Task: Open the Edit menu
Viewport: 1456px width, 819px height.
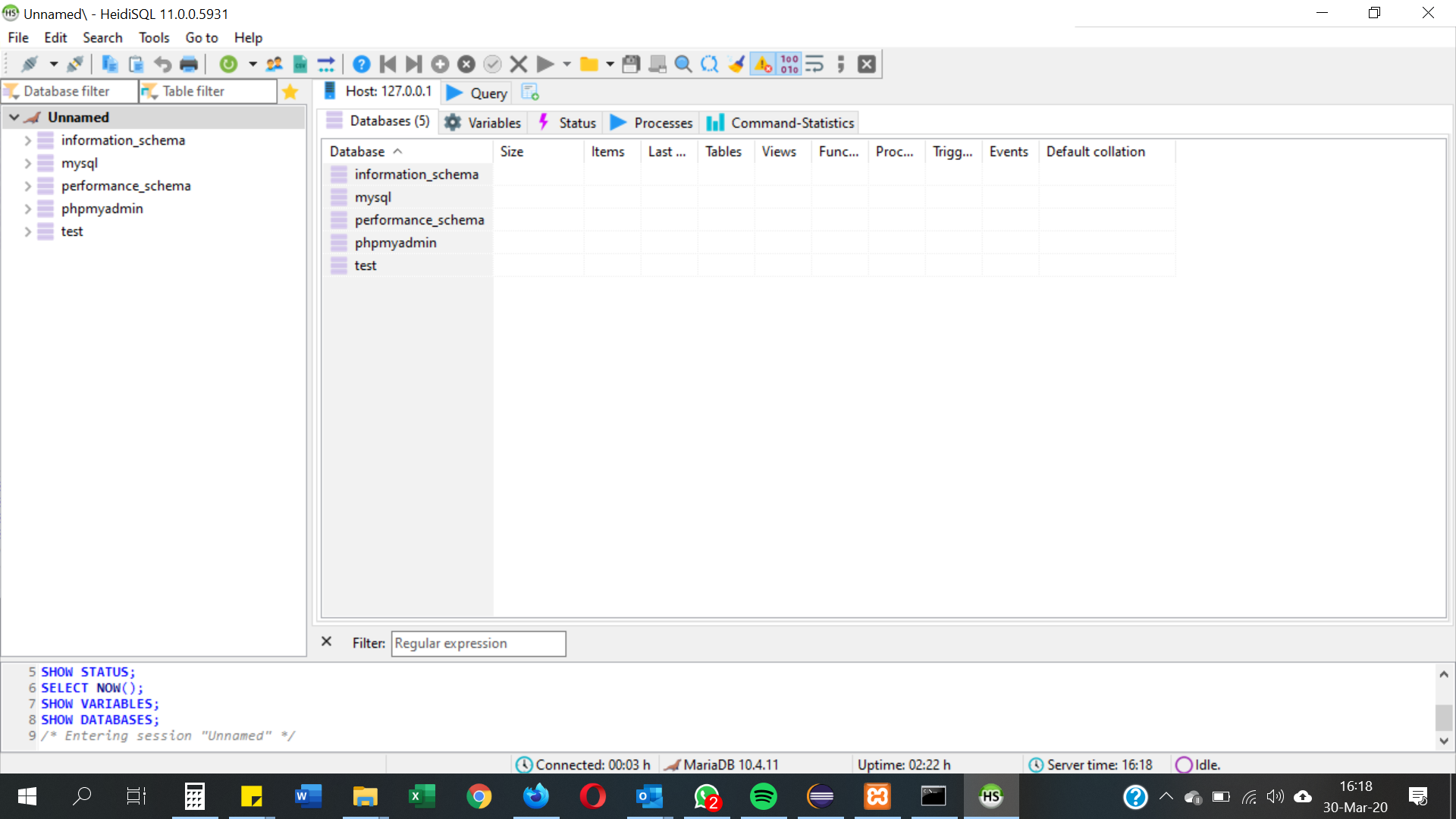Action: (x=55, y=38)
